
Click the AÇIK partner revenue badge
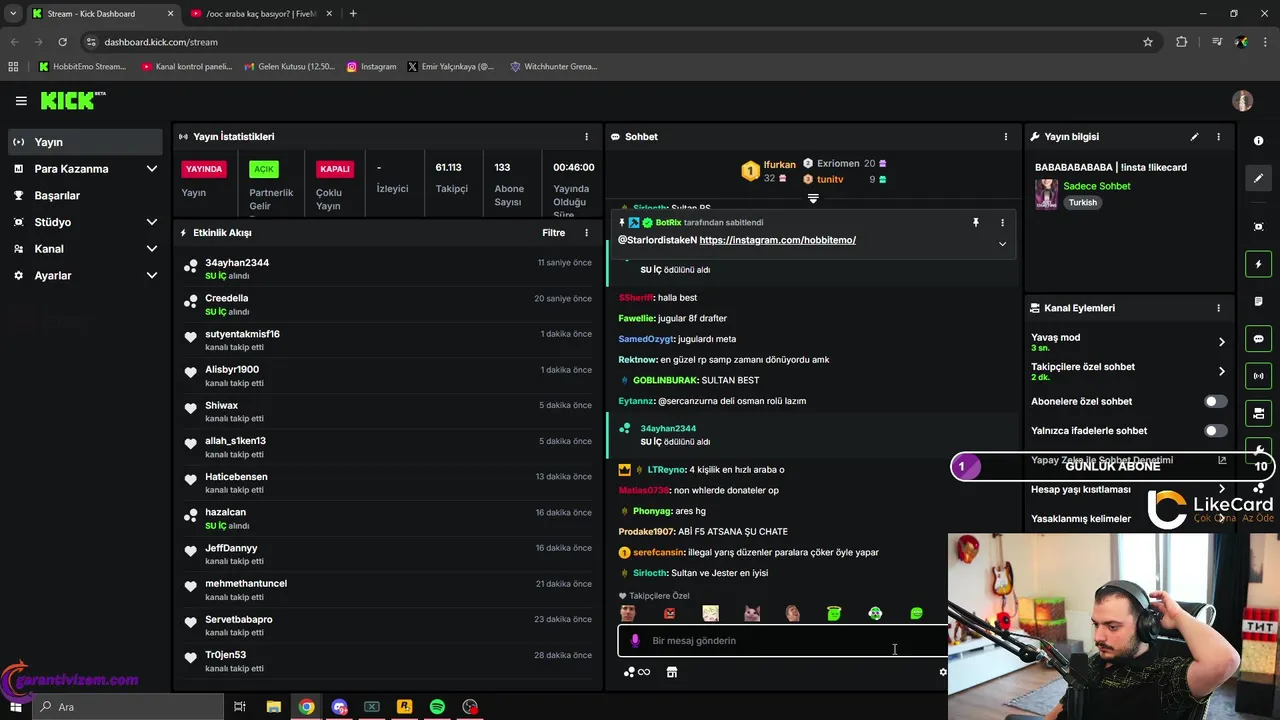click(263, 169)
